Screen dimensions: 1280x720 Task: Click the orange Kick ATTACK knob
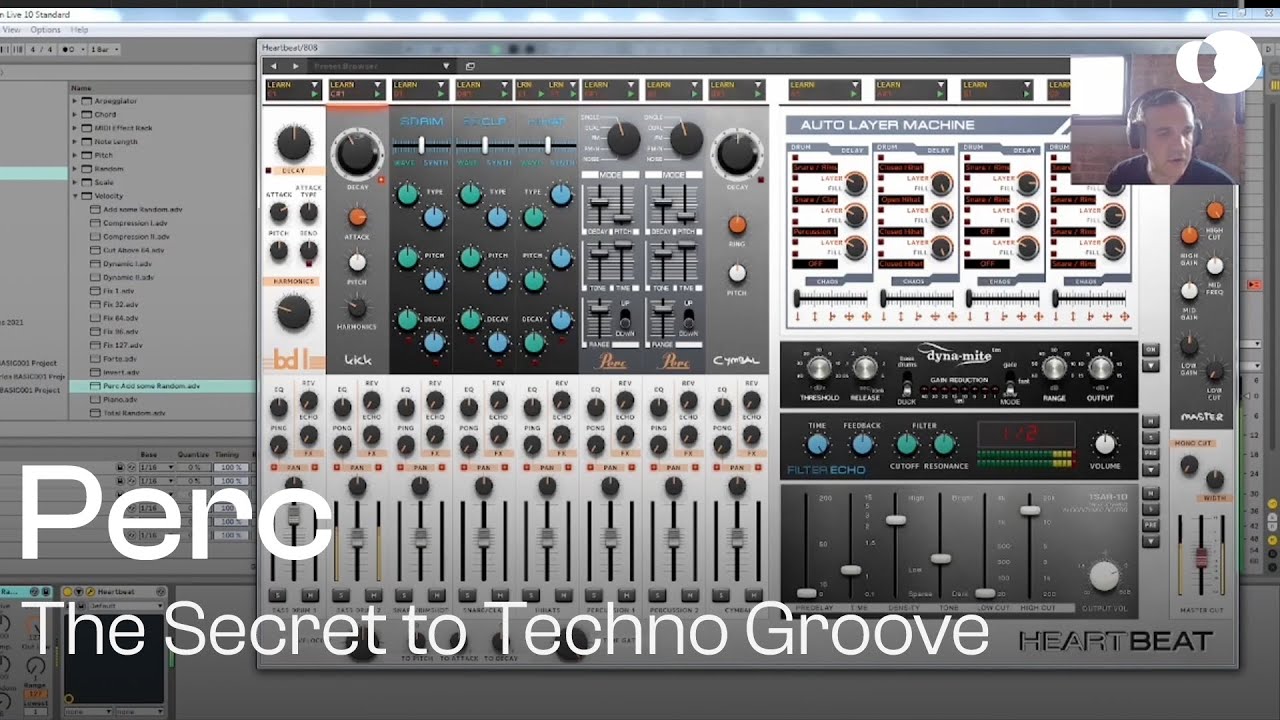pos(357,217)
